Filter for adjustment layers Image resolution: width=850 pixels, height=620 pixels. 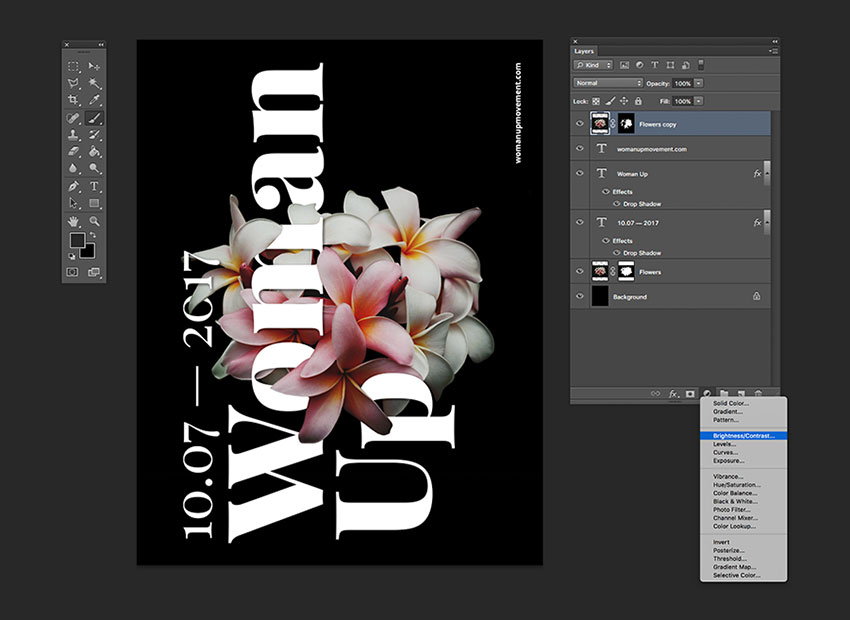(x=640, y=65)
